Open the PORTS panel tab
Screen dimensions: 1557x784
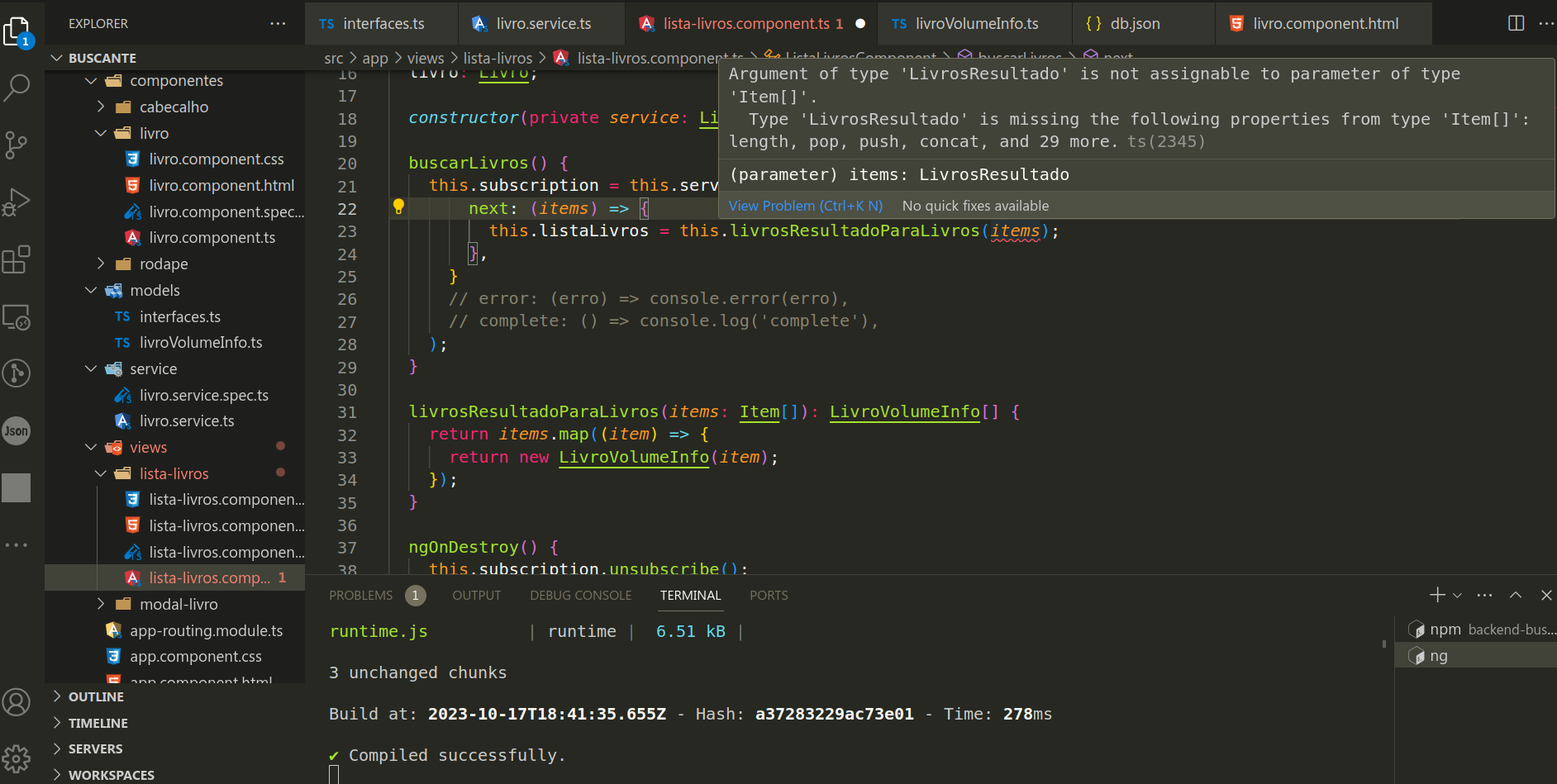click(x=769, y=595)
